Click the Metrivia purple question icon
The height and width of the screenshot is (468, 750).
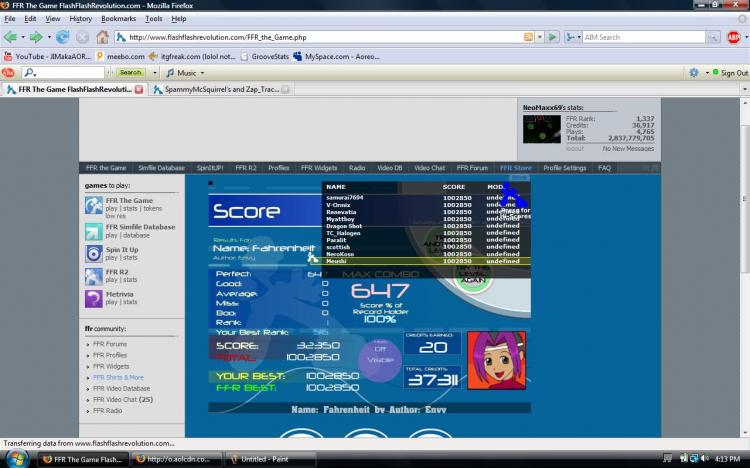94,299
